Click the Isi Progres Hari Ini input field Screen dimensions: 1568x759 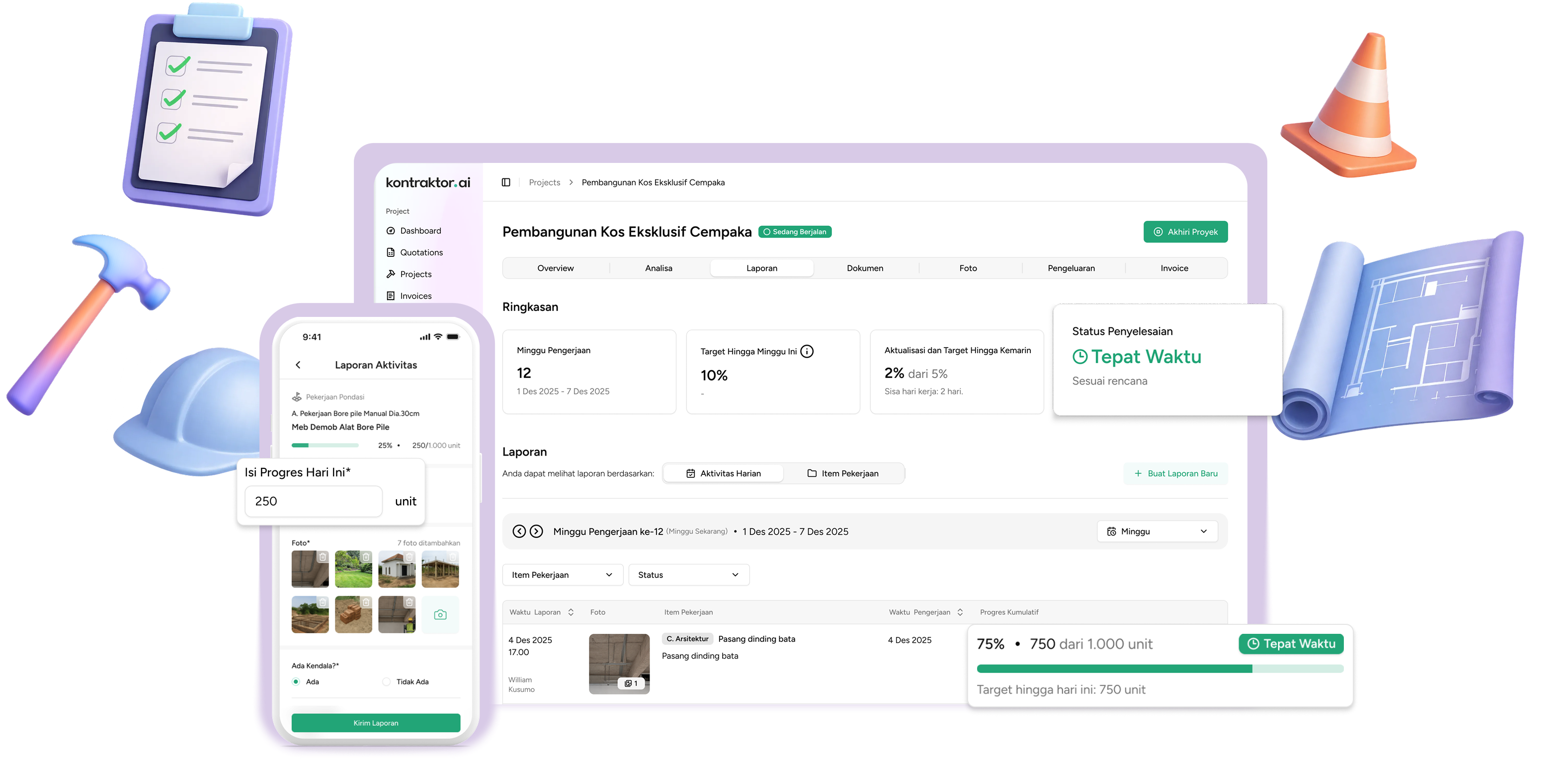(x=314, y=502)
